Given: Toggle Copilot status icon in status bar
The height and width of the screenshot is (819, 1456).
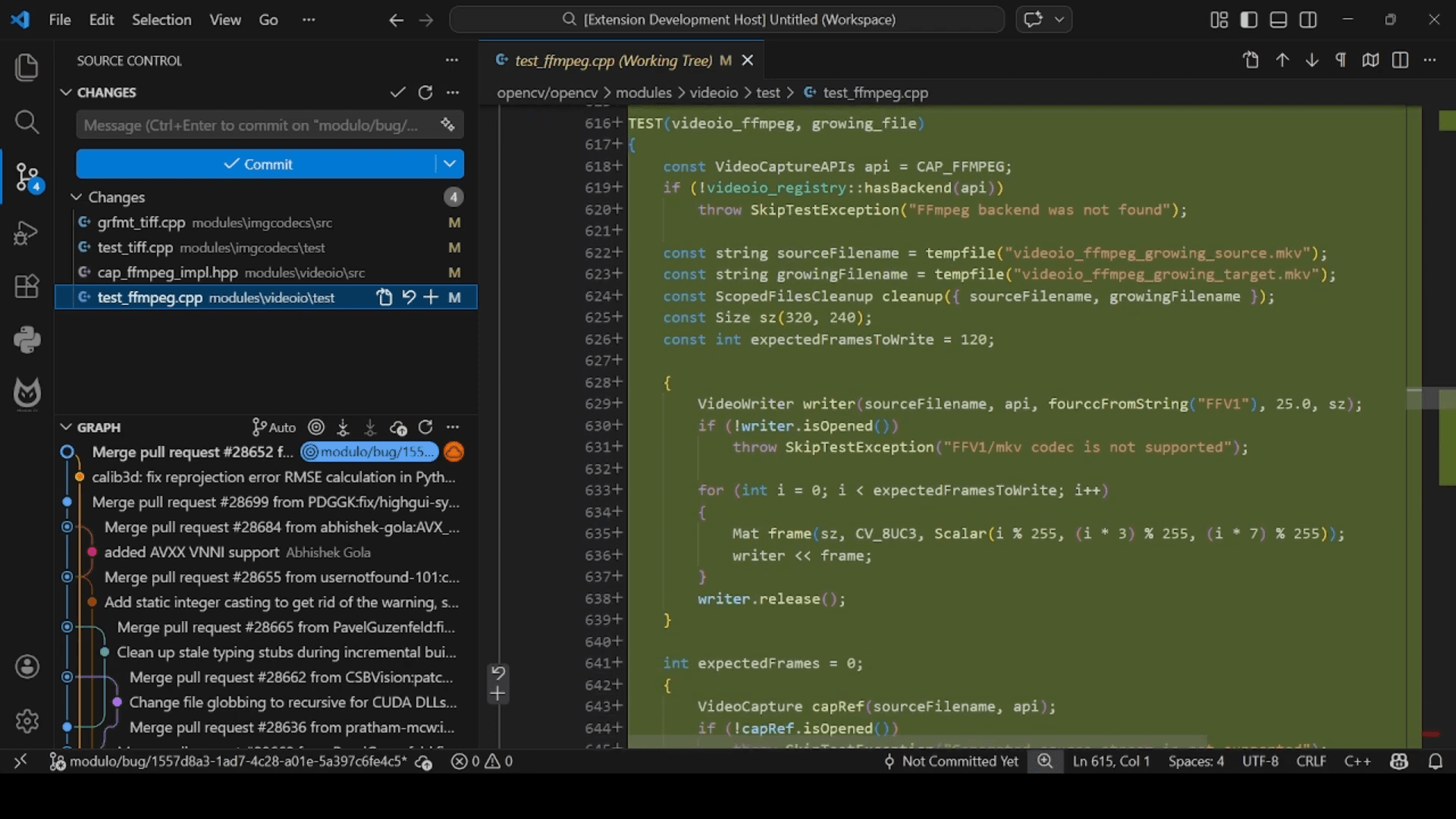Looking at the screenshot, I should coord(1399,761).
